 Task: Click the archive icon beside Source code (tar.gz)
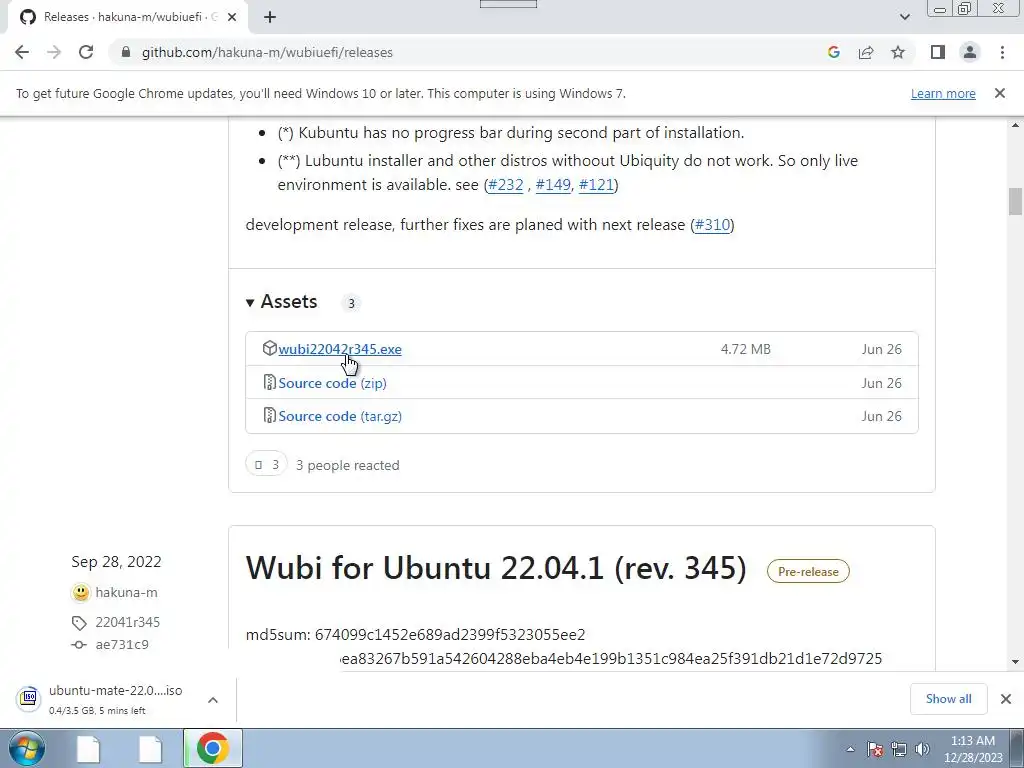click(x=269, y=415)
